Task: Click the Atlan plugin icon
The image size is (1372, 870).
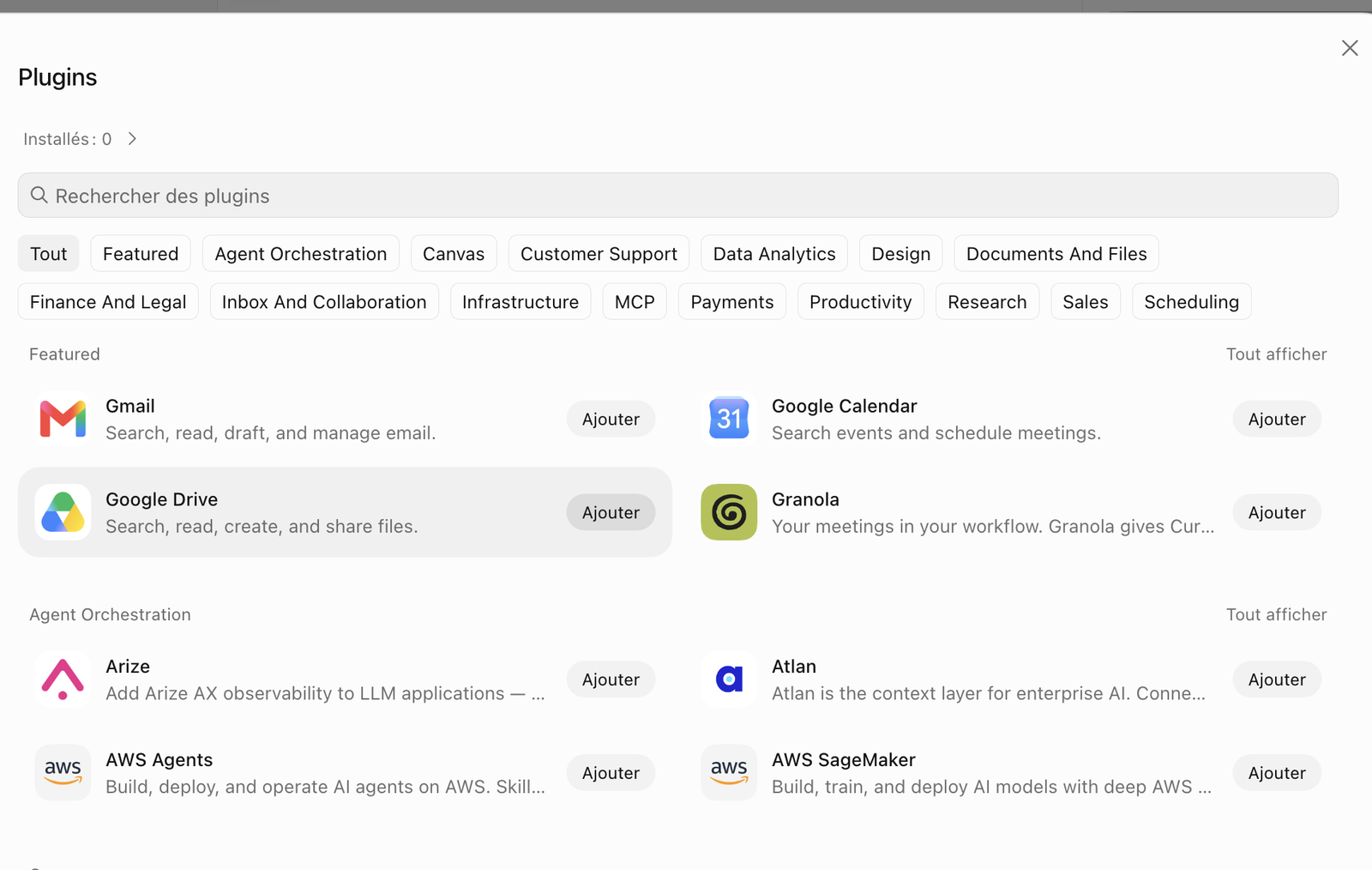Action: pos(729,679)
